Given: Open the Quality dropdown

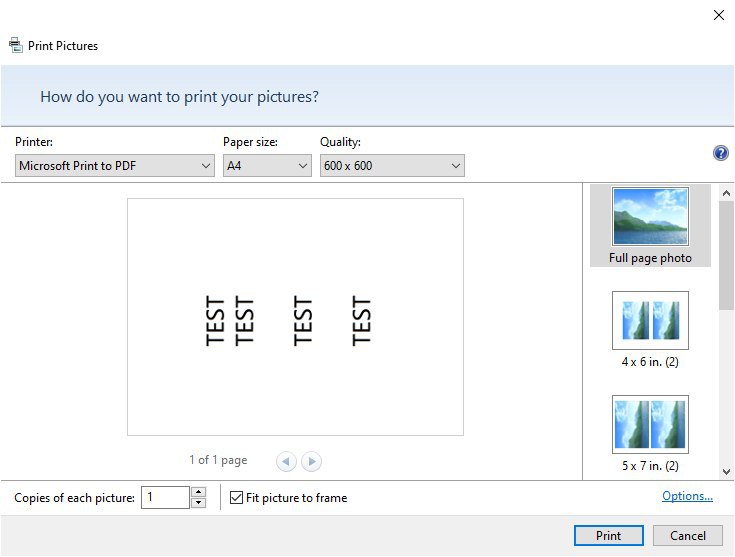Looking at the screenshot, I should click(392, 166).
